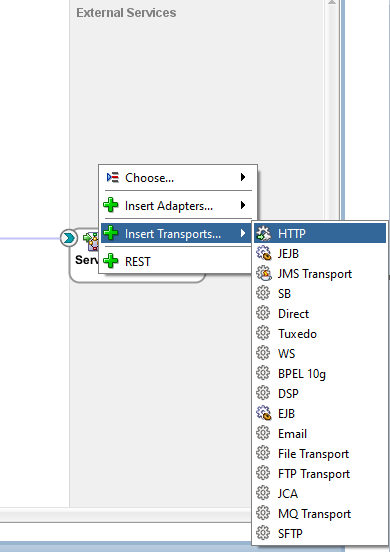Choose JEJB transport option
This screenshot has height=552, width=390.
coord(320,253)
